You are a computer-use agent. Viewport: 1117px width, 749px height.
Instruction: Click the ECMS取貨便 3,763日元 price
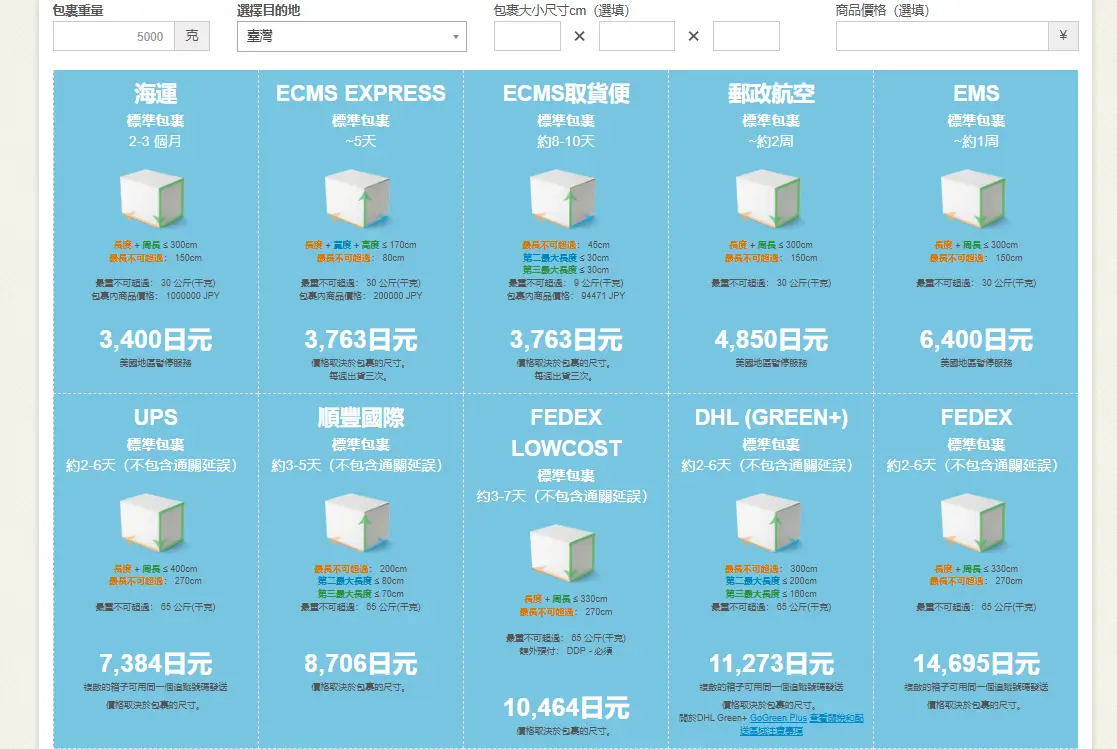566,340
